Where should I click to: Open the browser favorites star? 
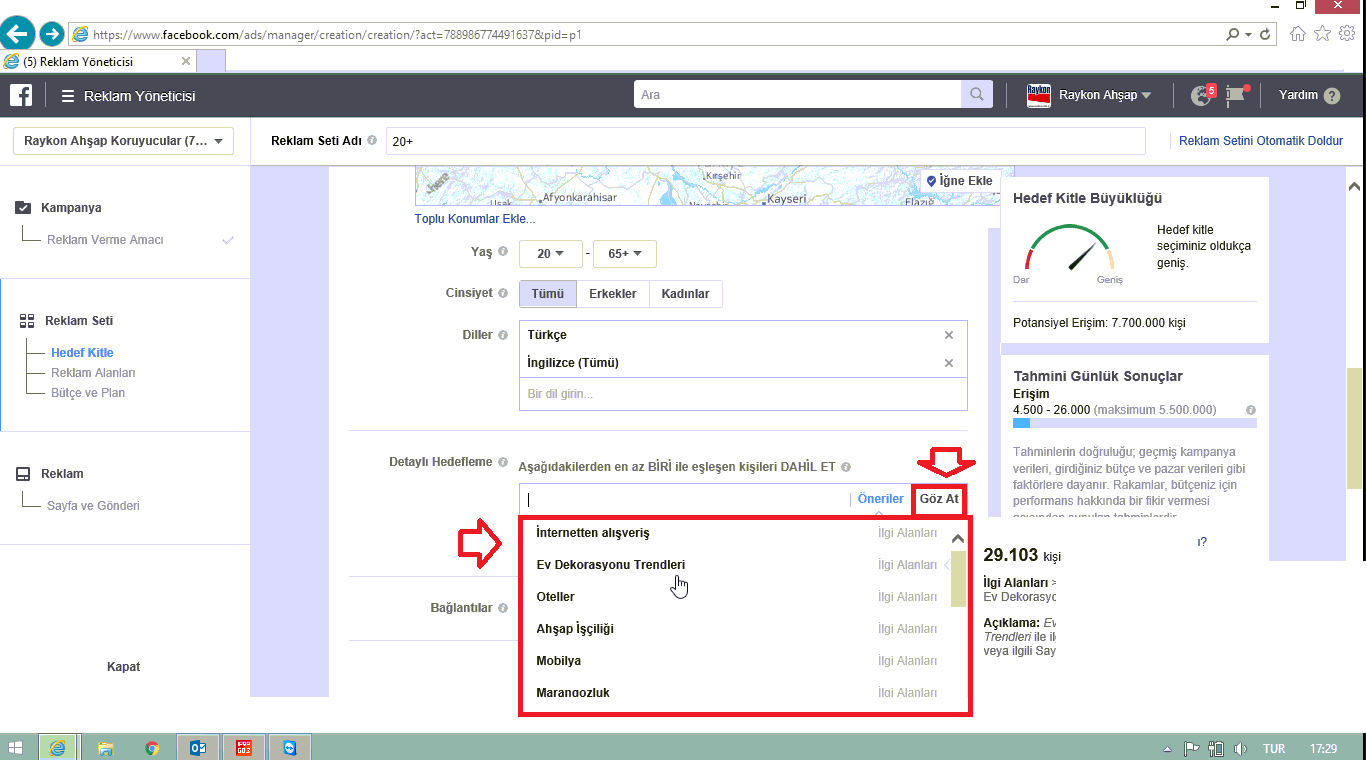(x=1322, y=34)
